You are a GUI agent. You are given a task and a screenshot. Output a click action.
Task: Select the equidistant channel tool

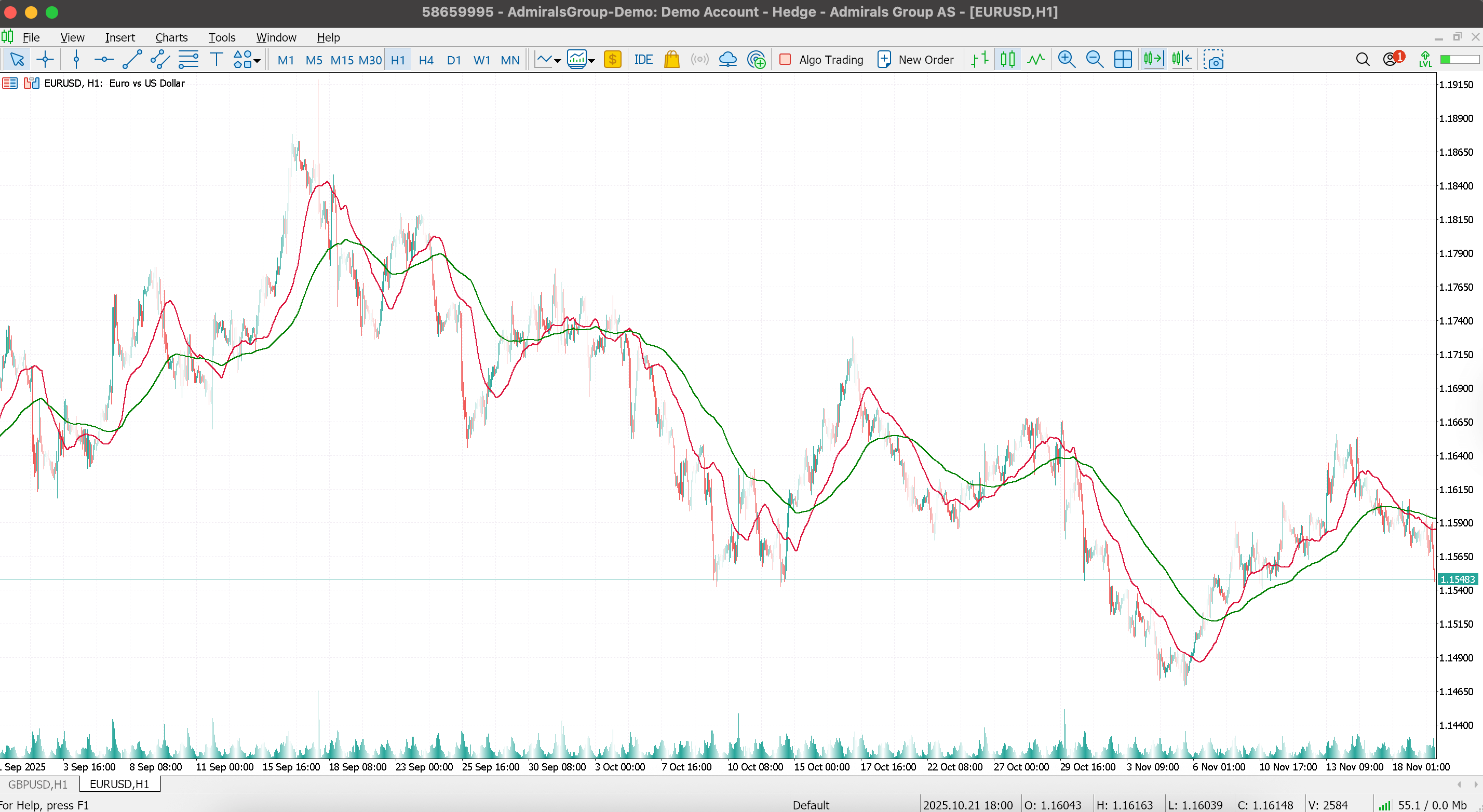tap(160, 59)
